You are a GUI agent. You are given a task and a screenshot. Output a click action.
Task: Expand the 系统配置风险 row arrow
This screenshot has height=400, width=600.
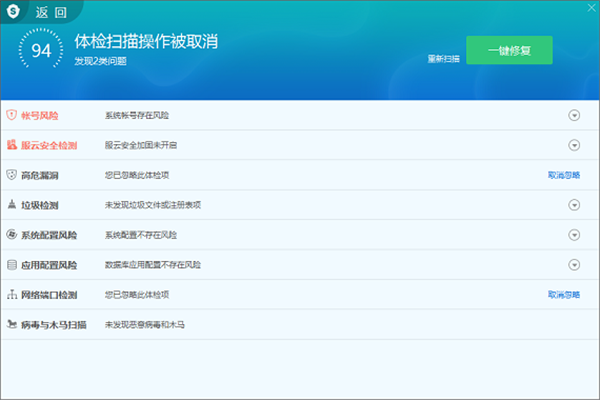tap(574, 235)
